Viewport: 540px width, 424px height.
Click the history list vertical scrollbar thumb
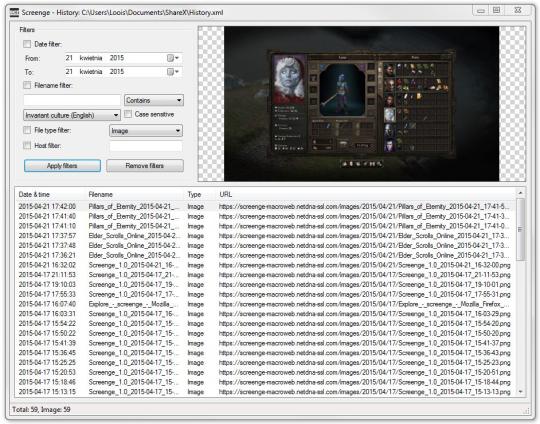(520, 229)
